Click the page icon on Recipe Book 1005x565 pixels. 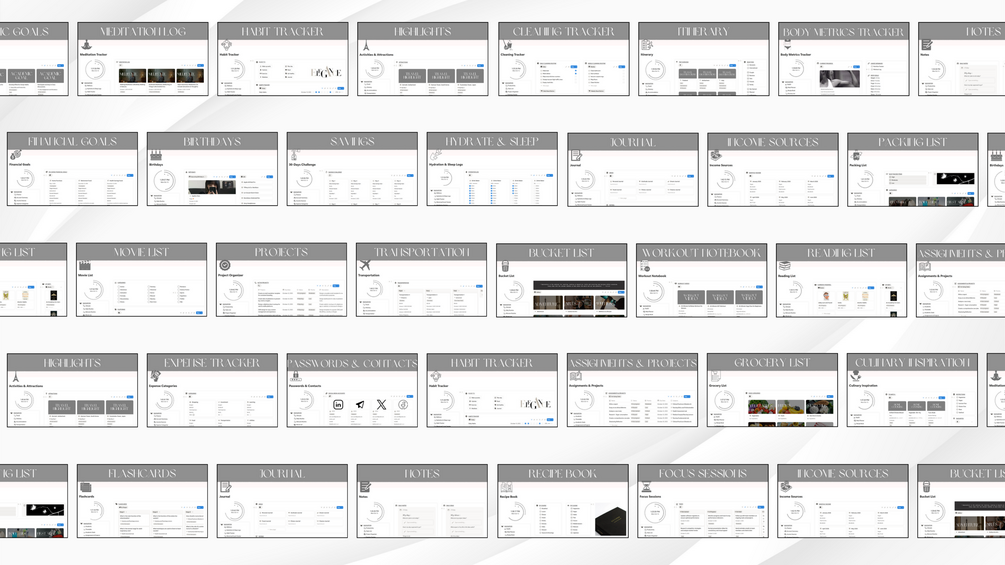(506, 487)
